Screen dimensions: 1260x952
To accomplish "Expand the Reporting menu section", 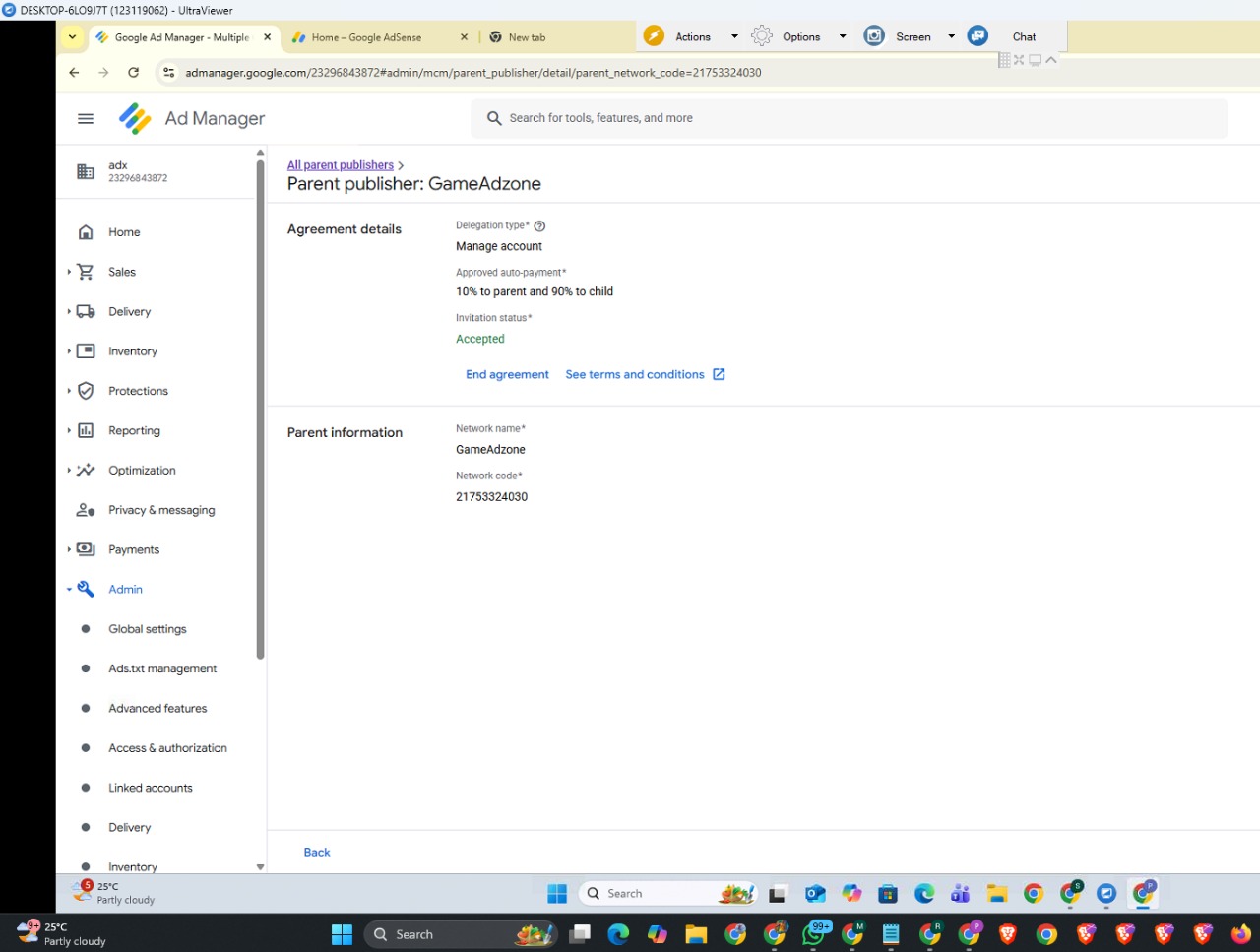I will click(x=69, y=430).
